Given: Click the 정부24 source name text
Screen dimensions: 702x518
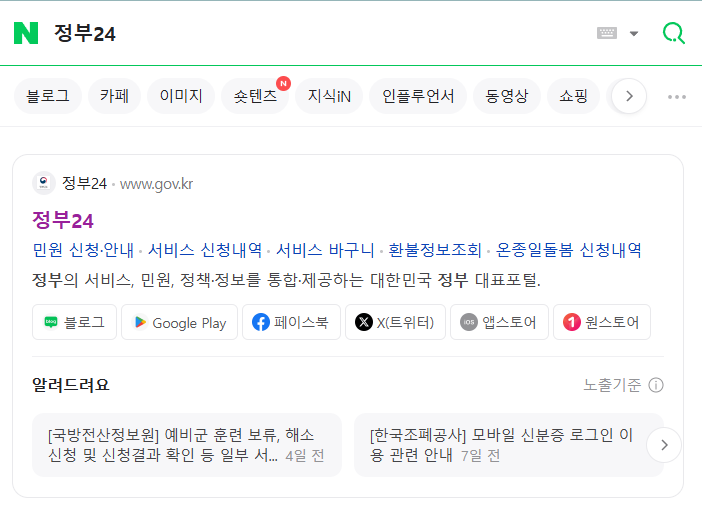Looking at the screenshot, I should 84,184.
